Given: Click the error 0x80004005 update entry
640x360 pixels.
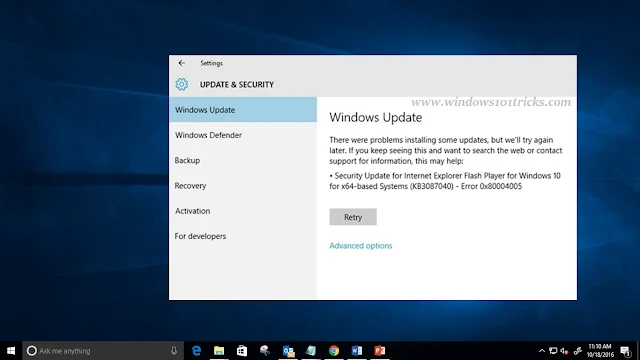Looking at the screenshot, I should coord(445,181).
